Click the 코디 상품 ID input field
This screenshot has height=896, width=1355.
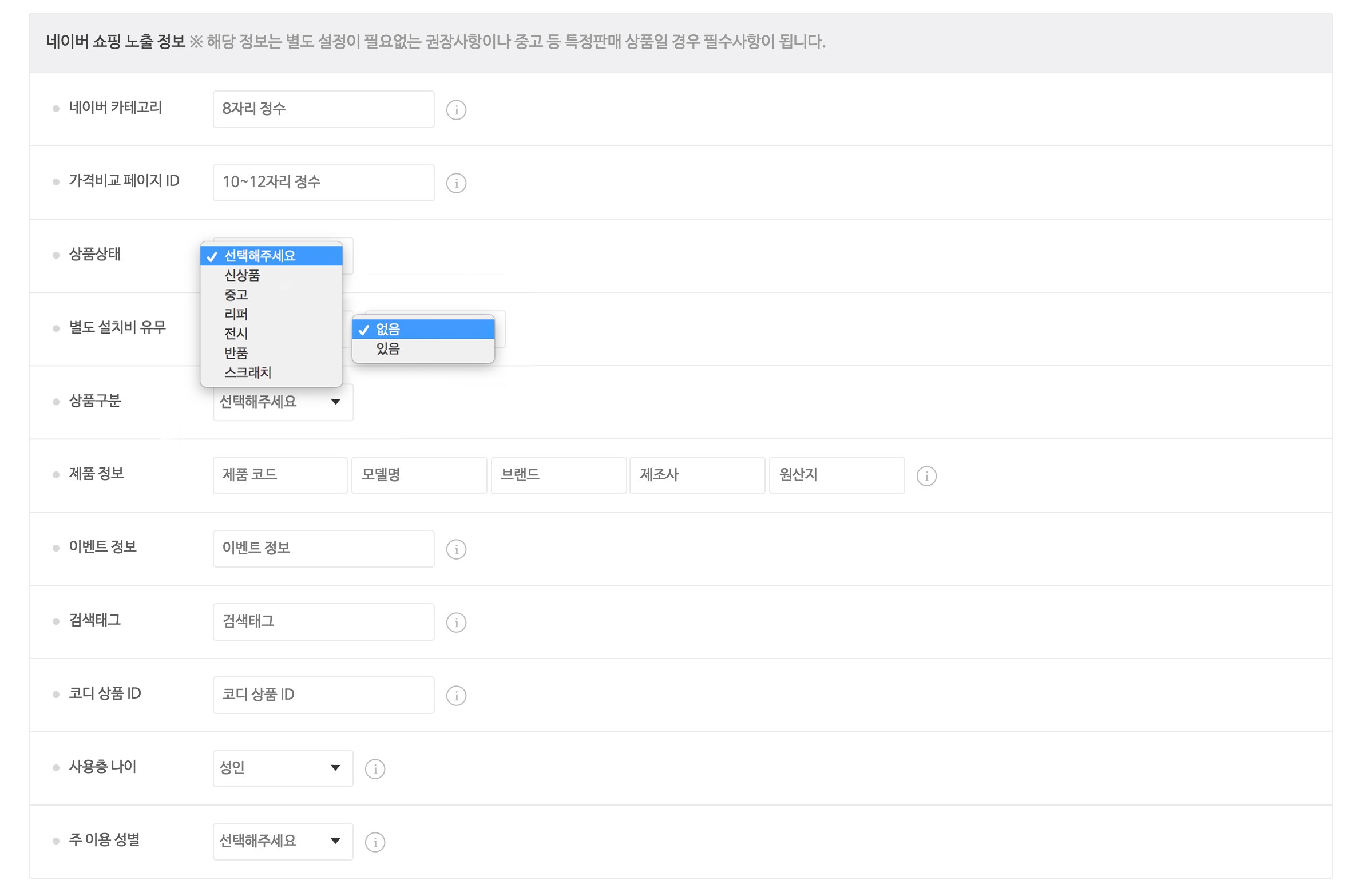click(324, 695)
